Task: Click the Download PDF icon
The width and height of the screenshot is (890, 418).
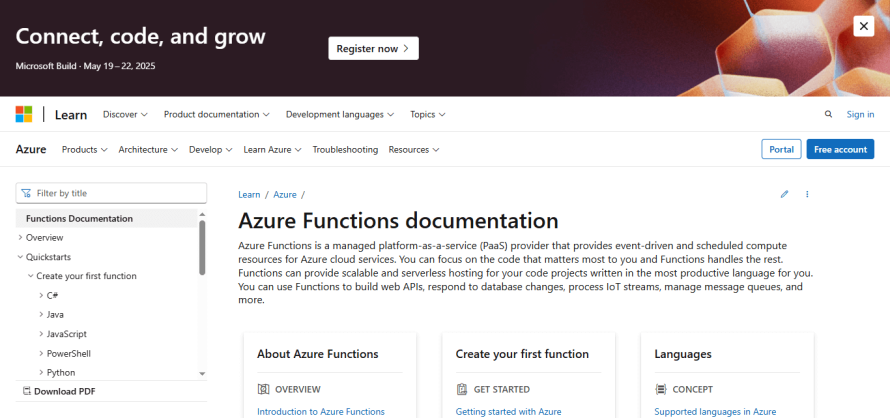Action: (x=26, y=391)
